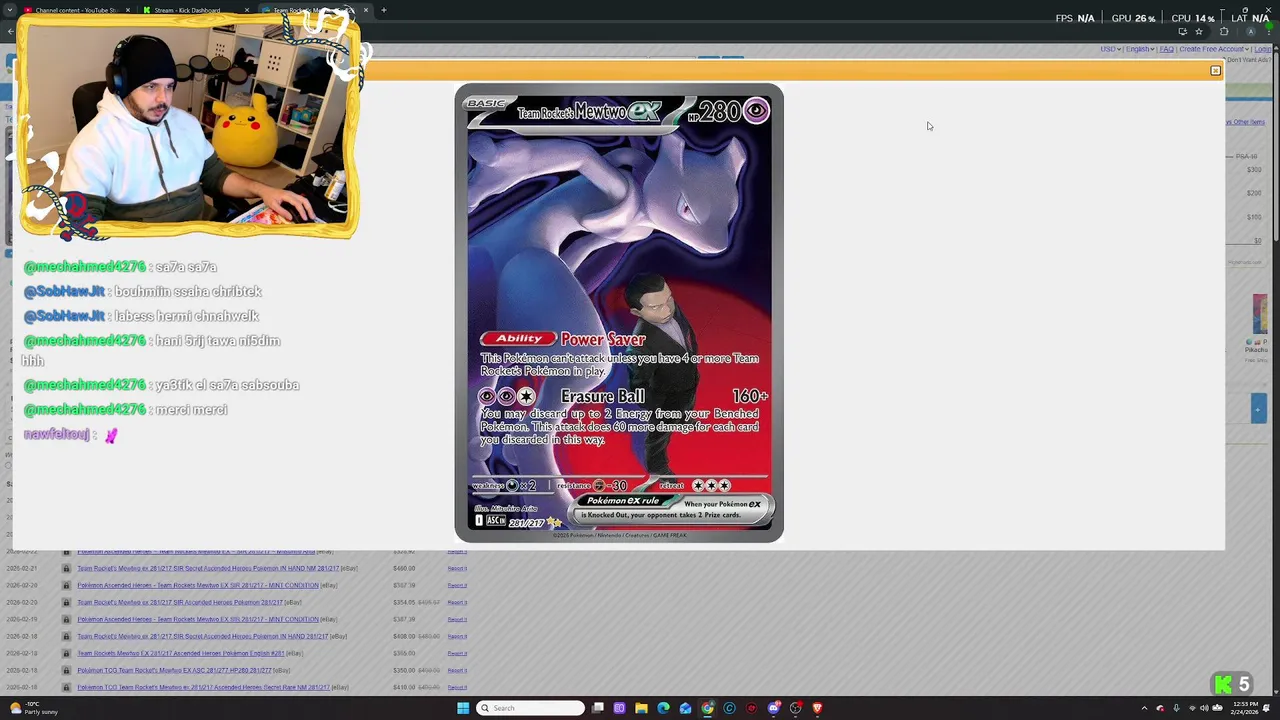Open the volume control in system tray
Screen dimensions: 1280x720
tap(1204, 708)
